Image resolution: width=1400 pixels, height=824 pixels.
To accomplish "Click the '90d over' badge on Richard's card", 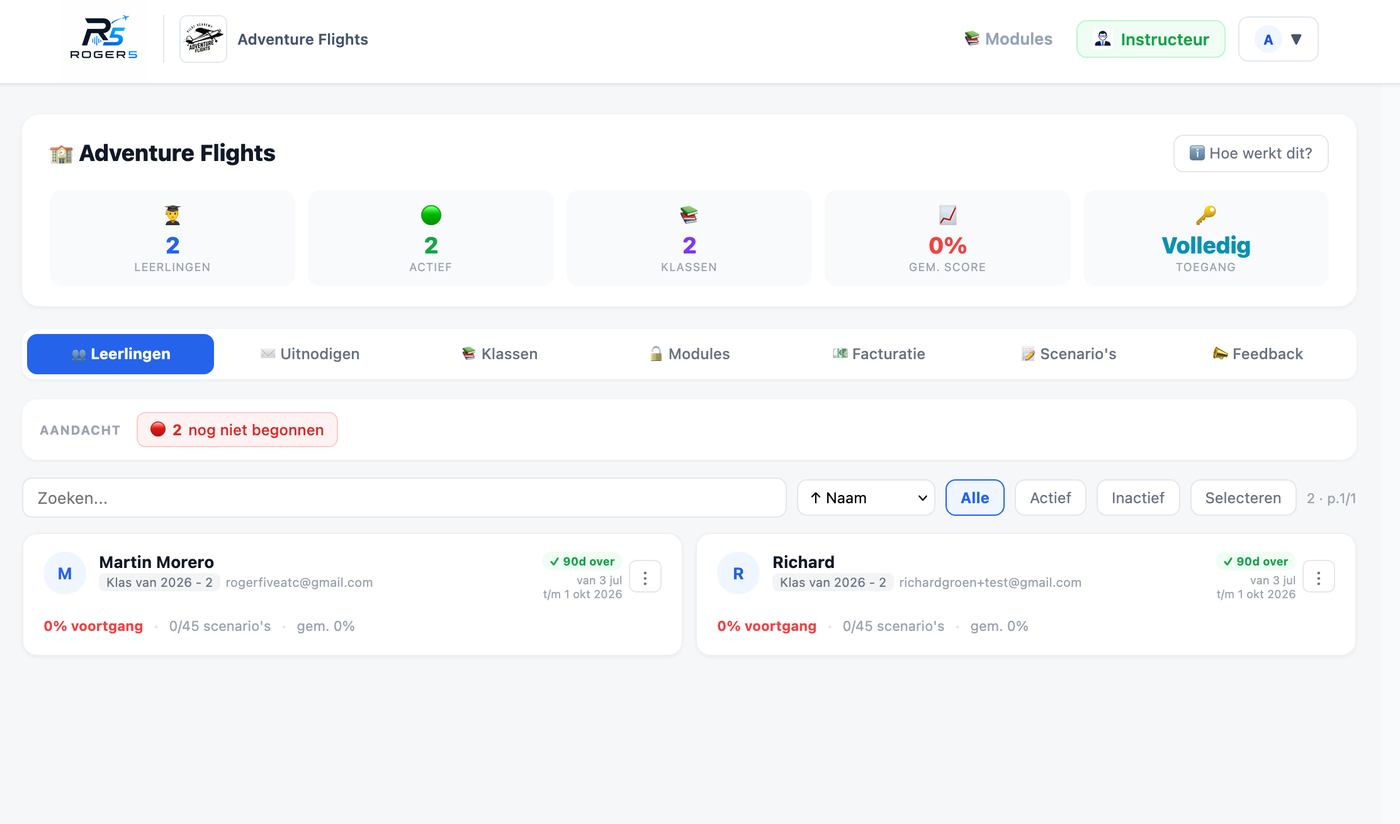I will pos(1256,561).
